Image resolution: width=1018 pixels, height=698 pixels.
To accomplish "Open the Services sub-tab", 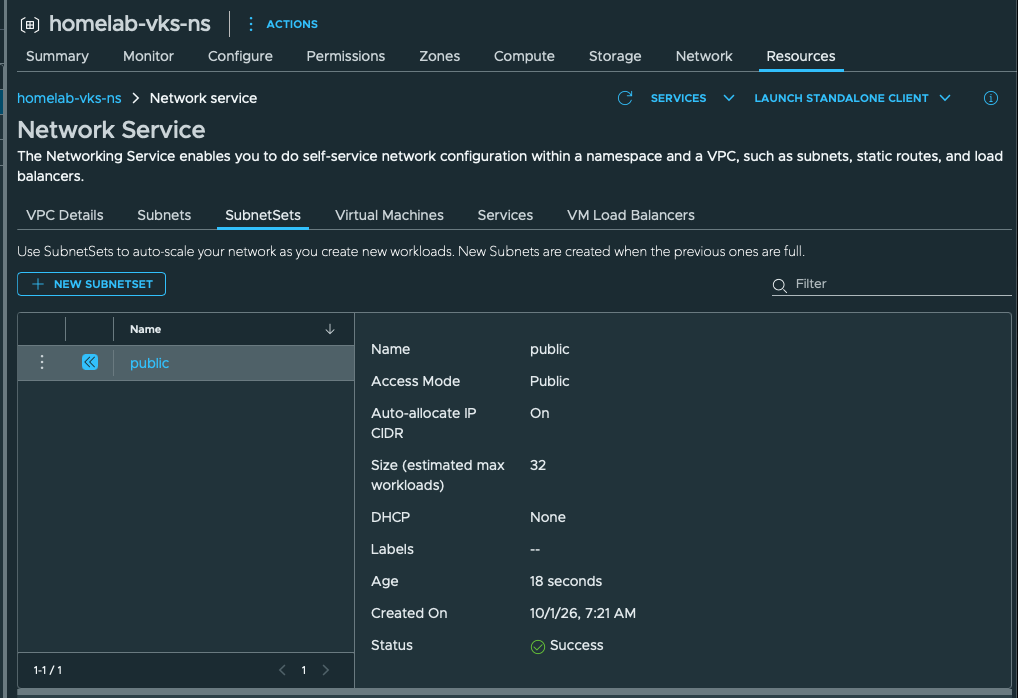I will (x=505, y=216).
